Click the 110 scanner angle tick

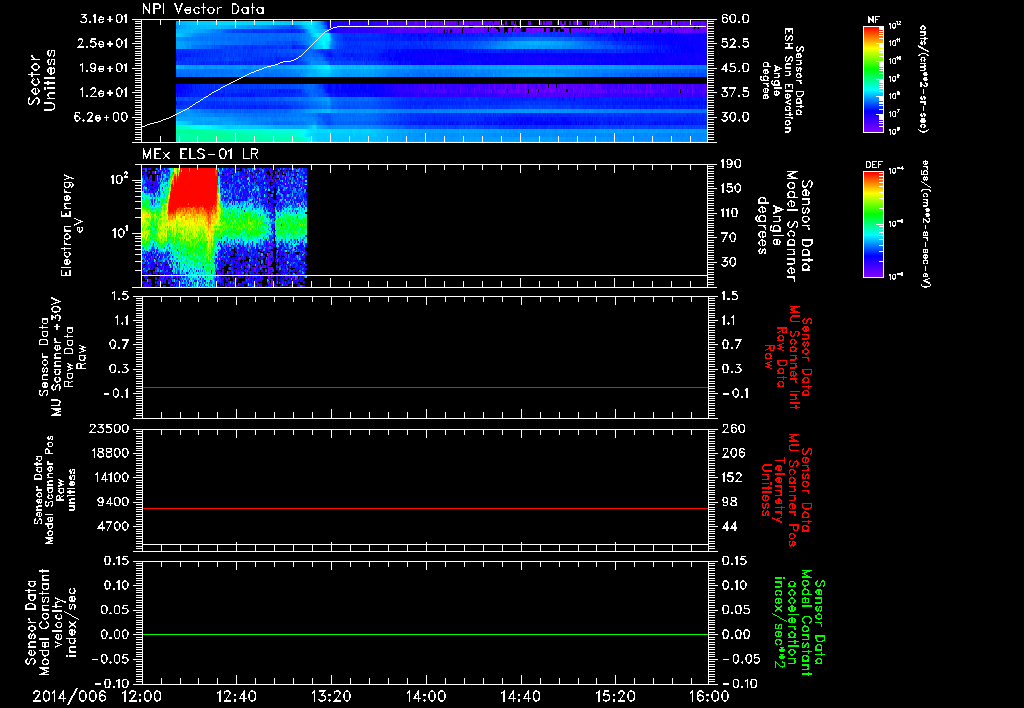[x=732, y=213]
